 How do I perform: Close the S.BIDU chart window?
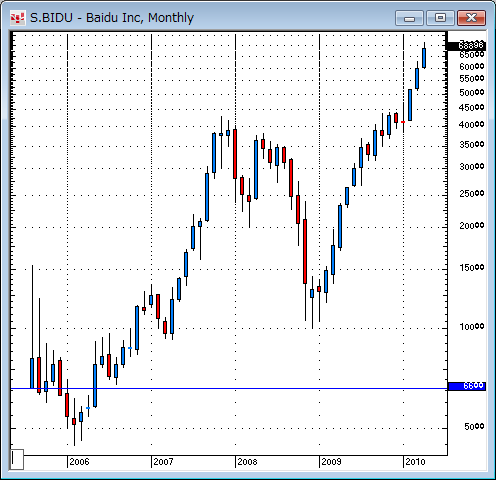point(471,18)
